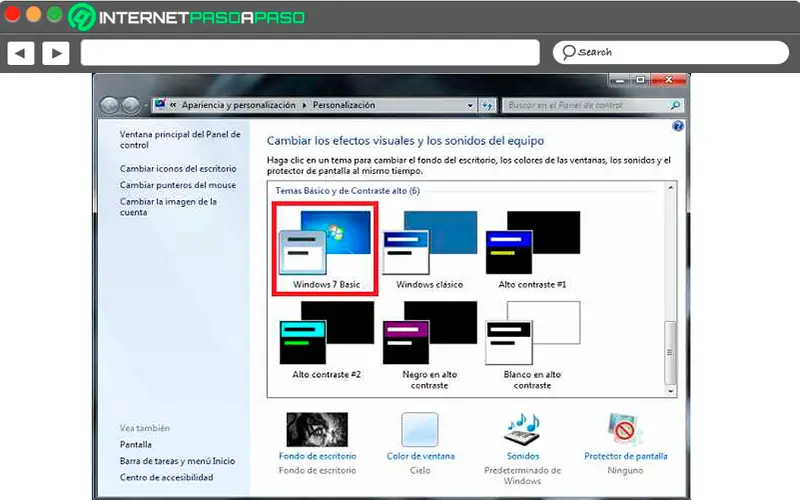Click heading Cambiar los efectos visuales y los sonidos
Image resolution: width=800 pixels, height=500 pixels.
click(x=405, y=140)
